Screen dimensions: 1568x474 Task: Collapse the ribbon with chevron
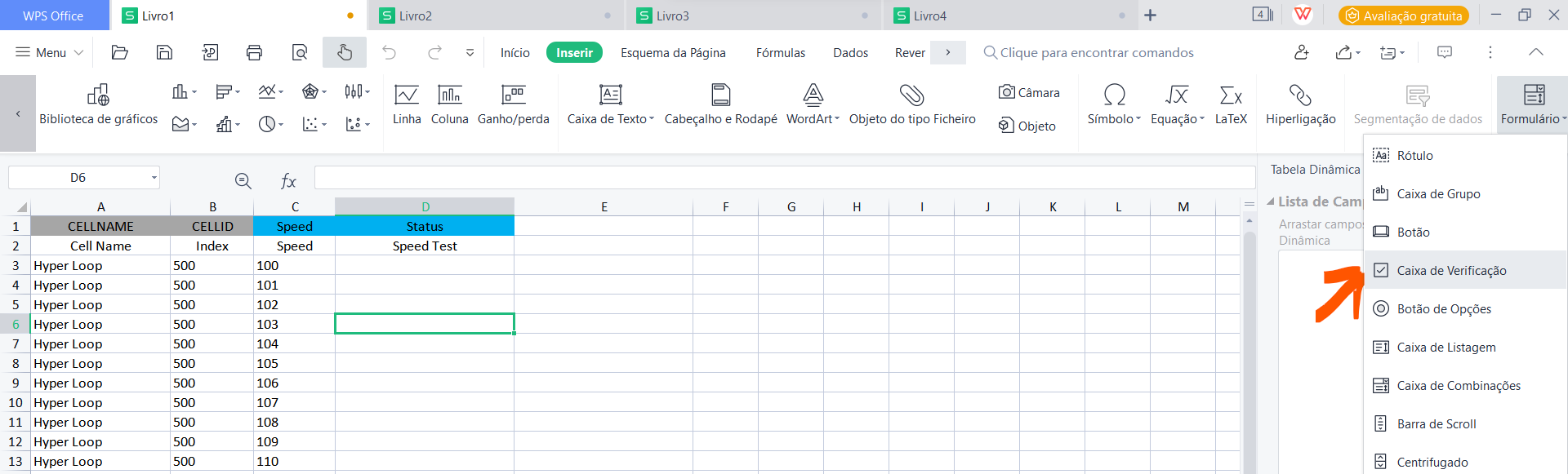(x=1536, y=52)
